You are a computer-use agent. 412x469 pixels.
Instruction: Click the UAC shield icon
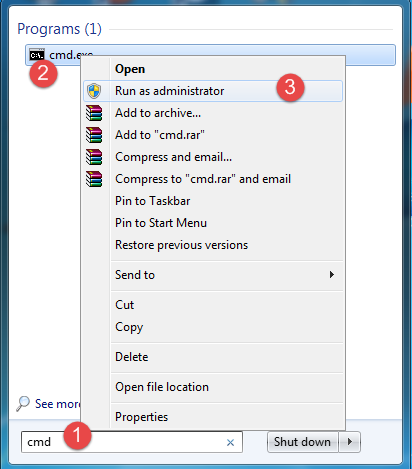click(94, 91)
